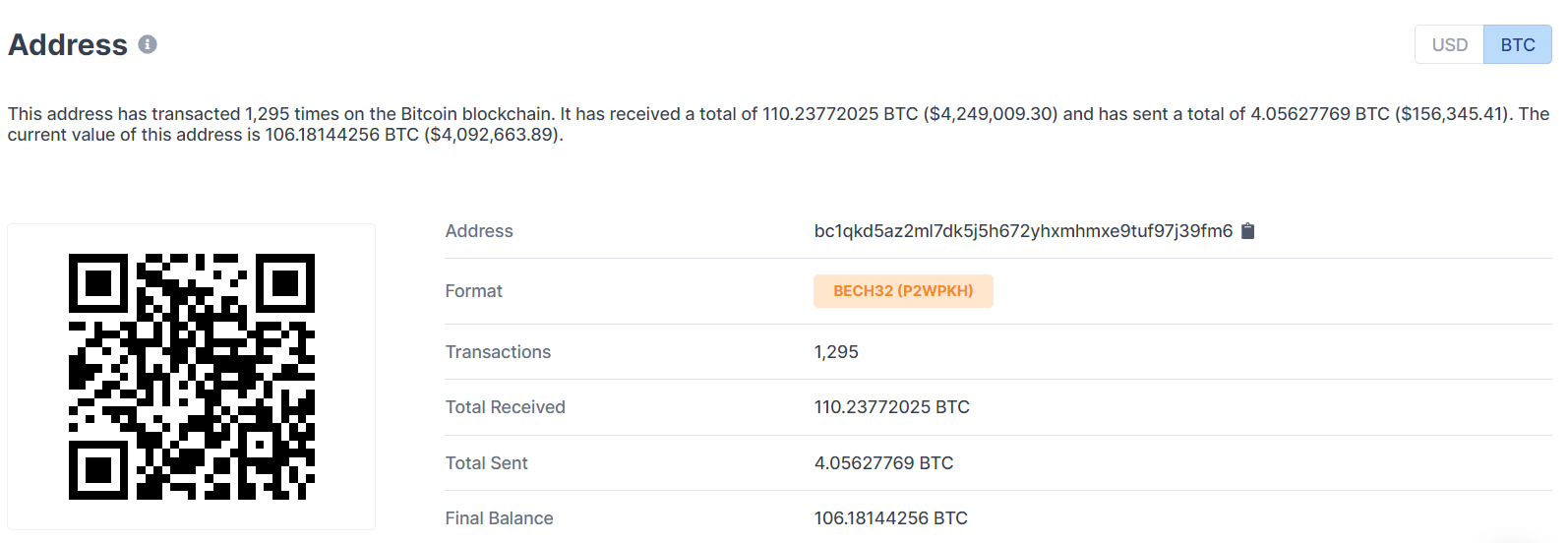Screen dimensions: 1568x543
Task: Click the Address row label in table
Action: pyautogui.click(x=479, y=231)
